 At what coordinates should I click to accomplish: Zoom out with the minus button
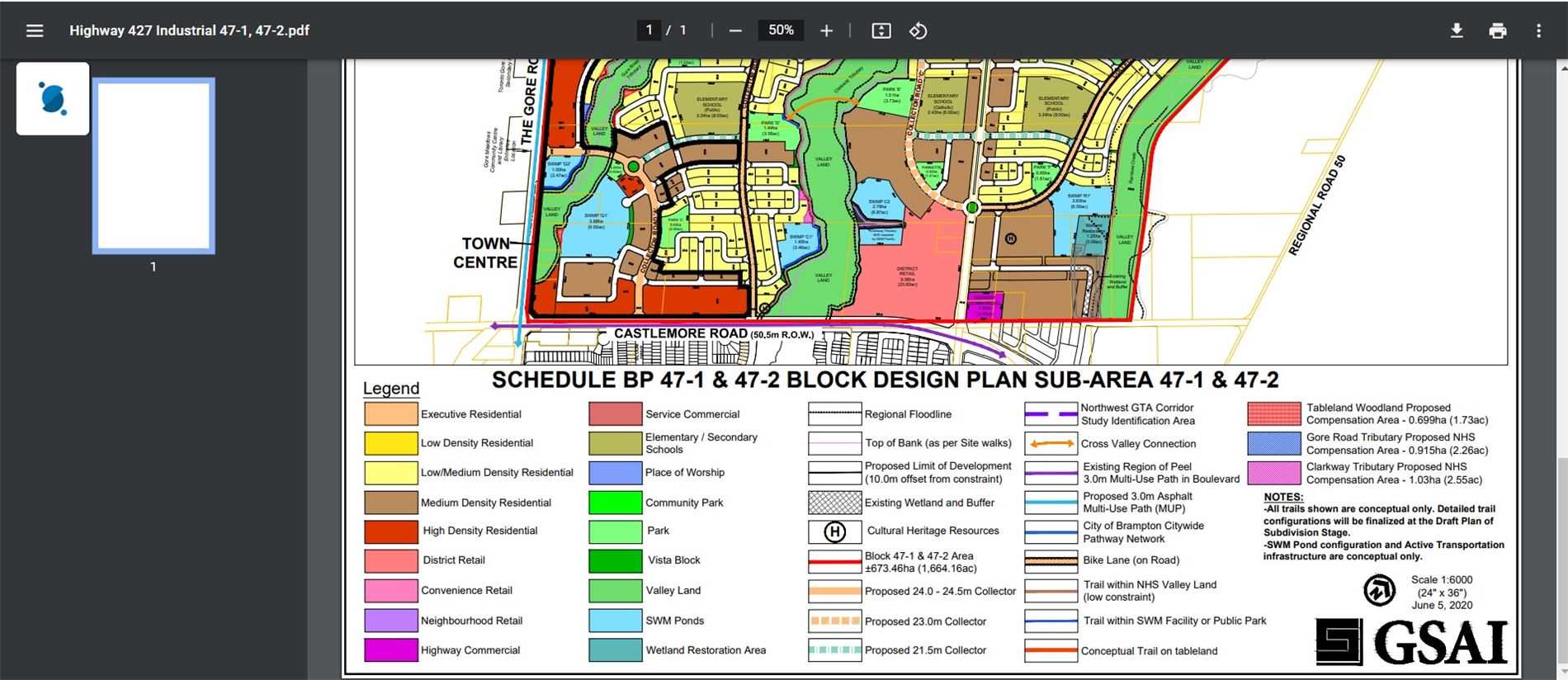pyautogui.click(x=735, y=31)
